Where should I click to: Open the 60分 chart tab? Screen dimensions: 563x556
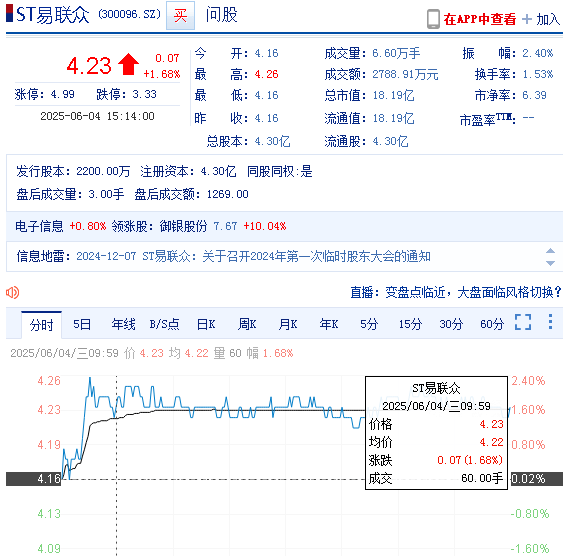point(492,324)
